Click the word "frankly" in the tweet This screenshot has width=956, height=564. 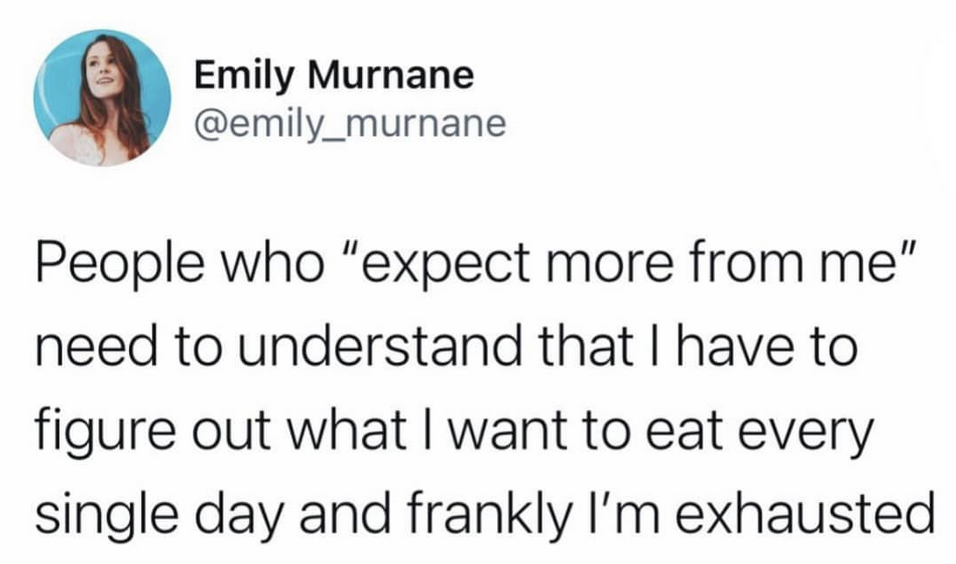pyautogui.click(x=485, y=513)
